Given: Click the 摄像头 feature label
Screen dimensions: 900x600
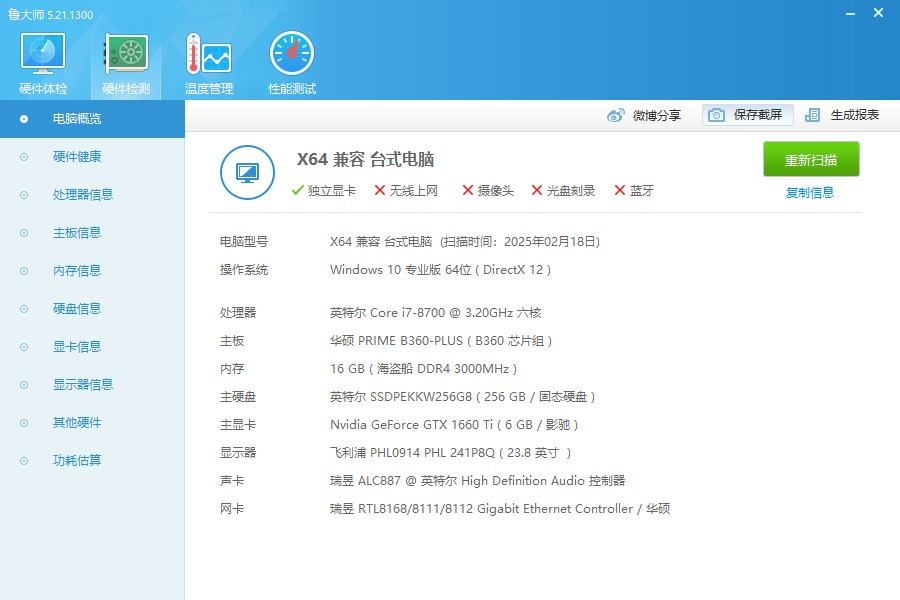Looking at the screenshot, I should pos(496,191).
